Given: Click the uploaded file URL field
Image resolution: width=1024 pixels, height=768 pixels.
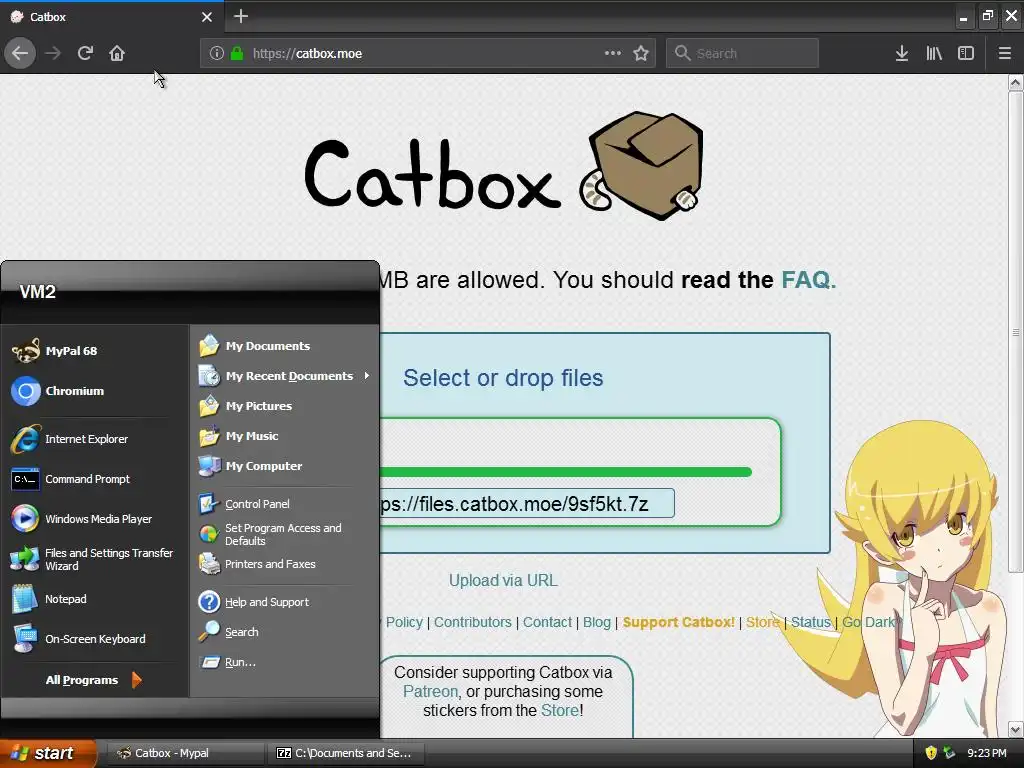Looking at the screenshot, I should click(526, 504).
